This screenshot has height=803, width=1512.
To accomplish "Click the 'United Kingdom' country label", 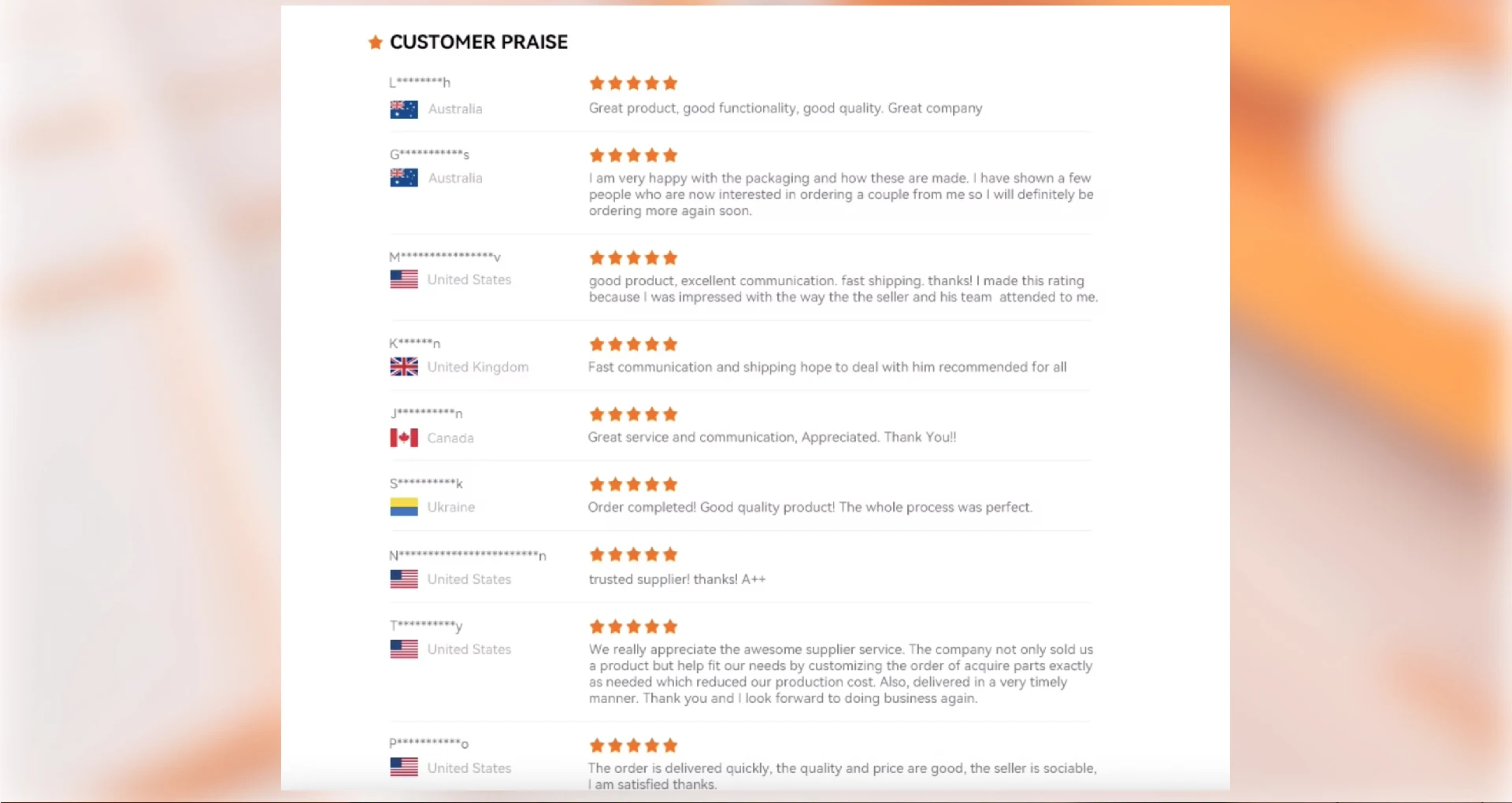I will click(478, 367).
